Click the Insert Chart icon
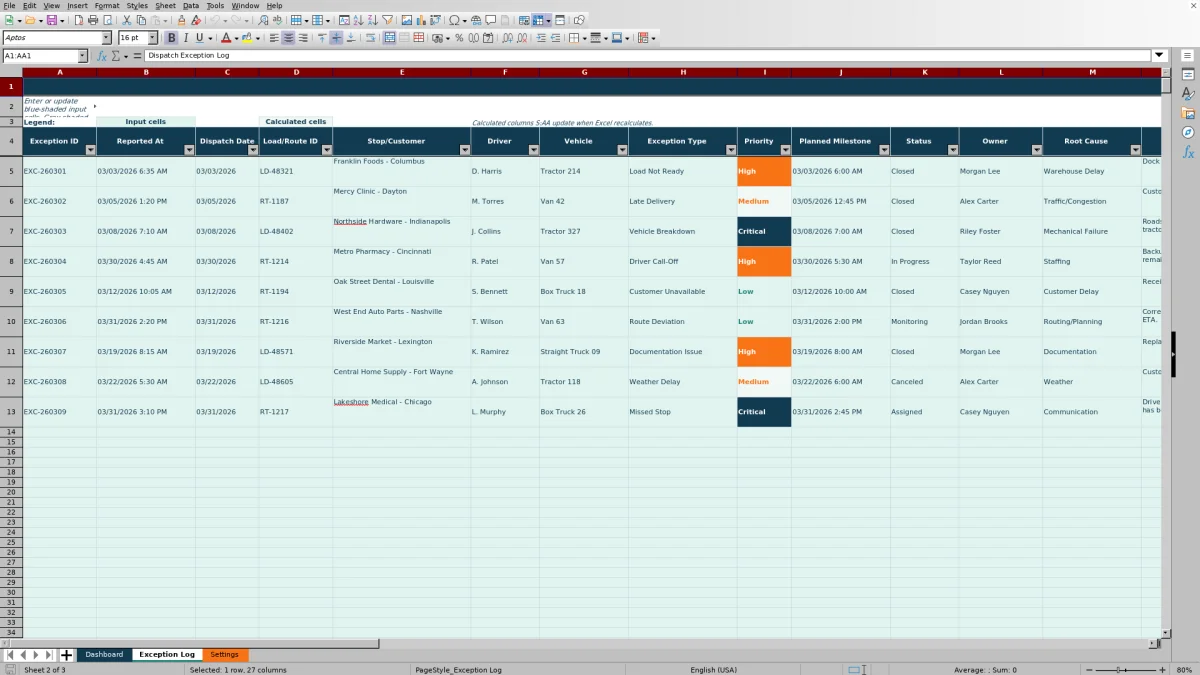This screenshot has width=1200, height=675. (421, 20)
